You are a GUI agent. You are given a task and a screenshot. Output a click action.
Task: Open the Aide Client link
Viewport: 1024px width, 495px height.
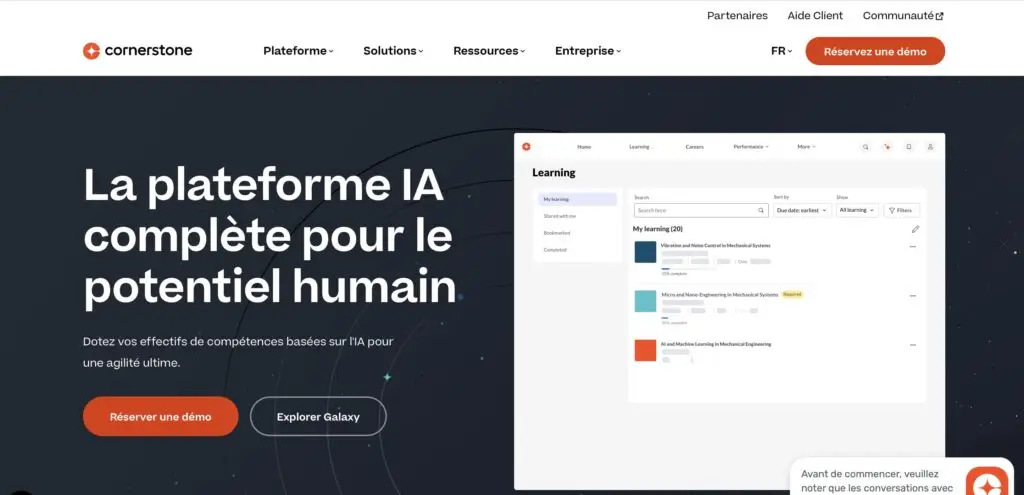tap(815, 16)
